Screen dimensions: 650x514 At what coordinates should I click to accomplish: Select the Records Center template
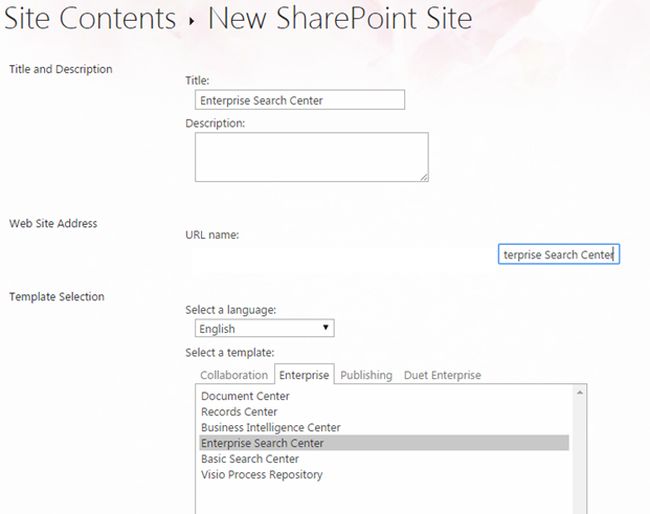tap(384, 412)
